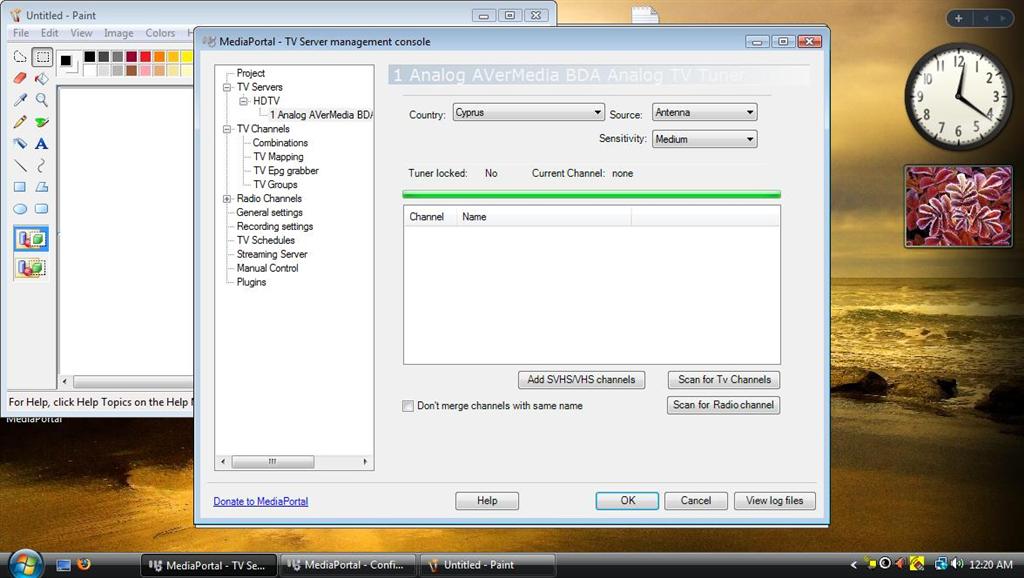Click the Name column header in channel list
This screenshot has width=1024, height=578.
coord(544,217)
